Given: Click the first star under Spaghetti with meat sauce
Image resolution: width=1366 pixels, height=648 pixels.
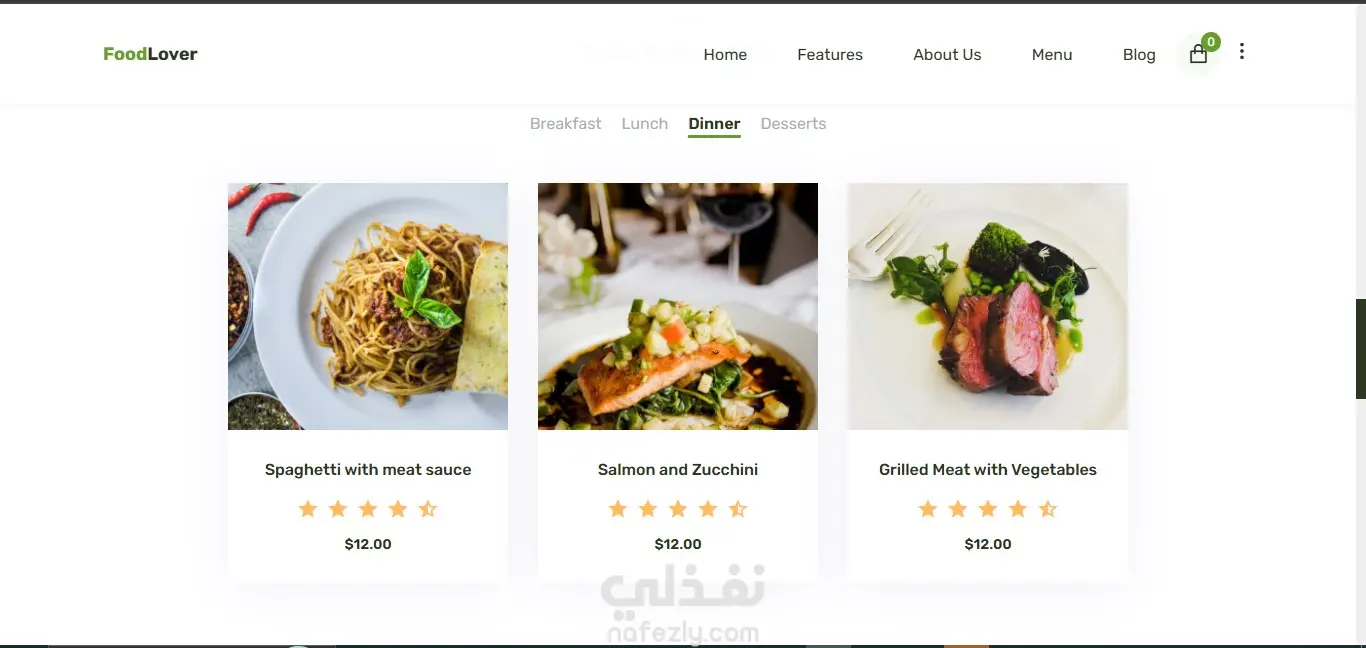Looking at the screenshot, I should point(308,509).
